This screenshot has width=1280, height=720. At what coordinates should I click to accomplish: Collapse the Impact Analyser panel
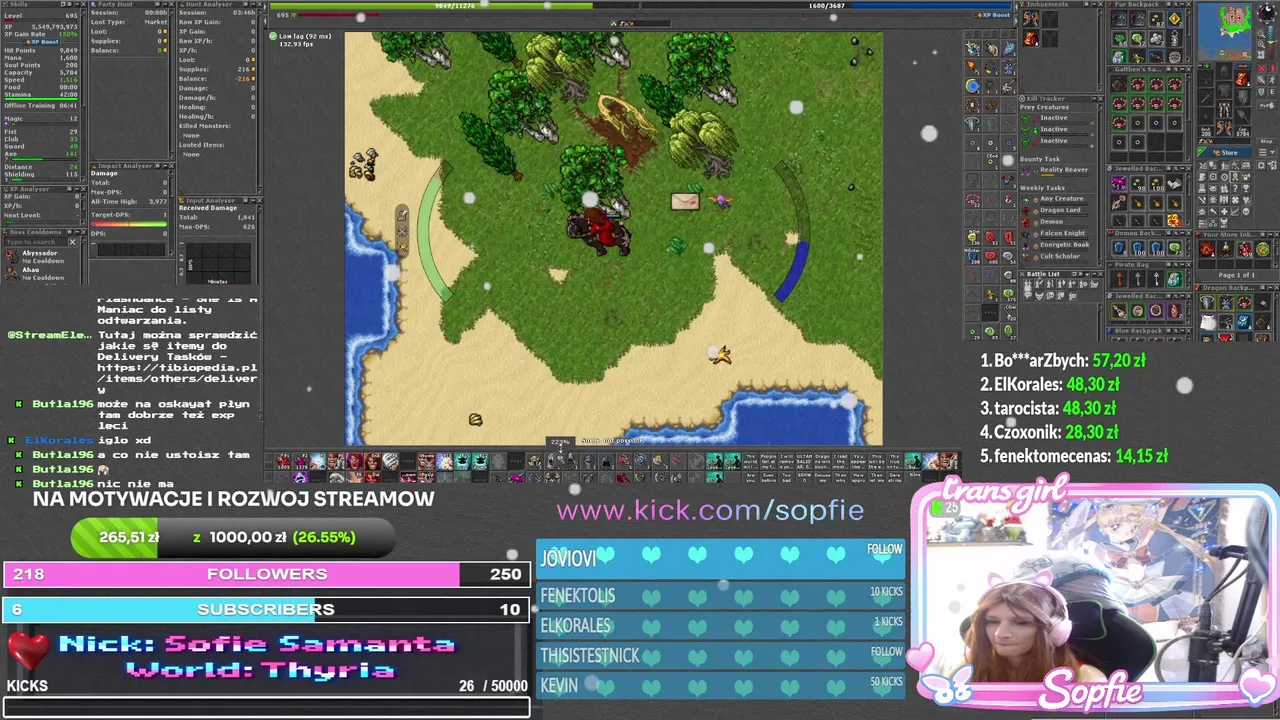[164, 166]
